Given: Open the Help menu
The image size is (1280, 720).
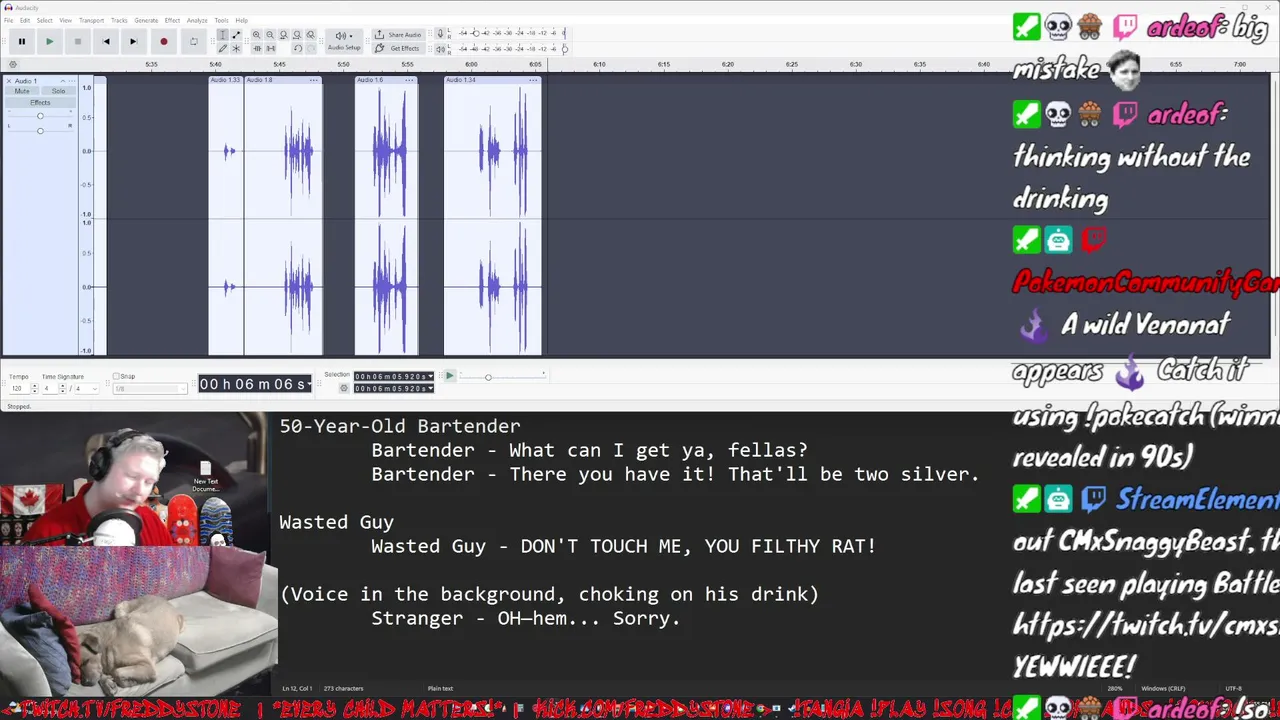Looking at the screenshot, I should (241, 20).
